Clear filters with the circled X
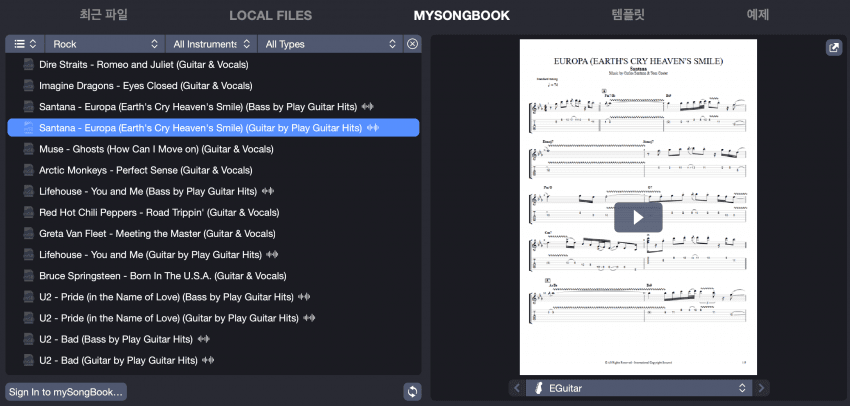This screenshot has height=406, width=850. 413,44
